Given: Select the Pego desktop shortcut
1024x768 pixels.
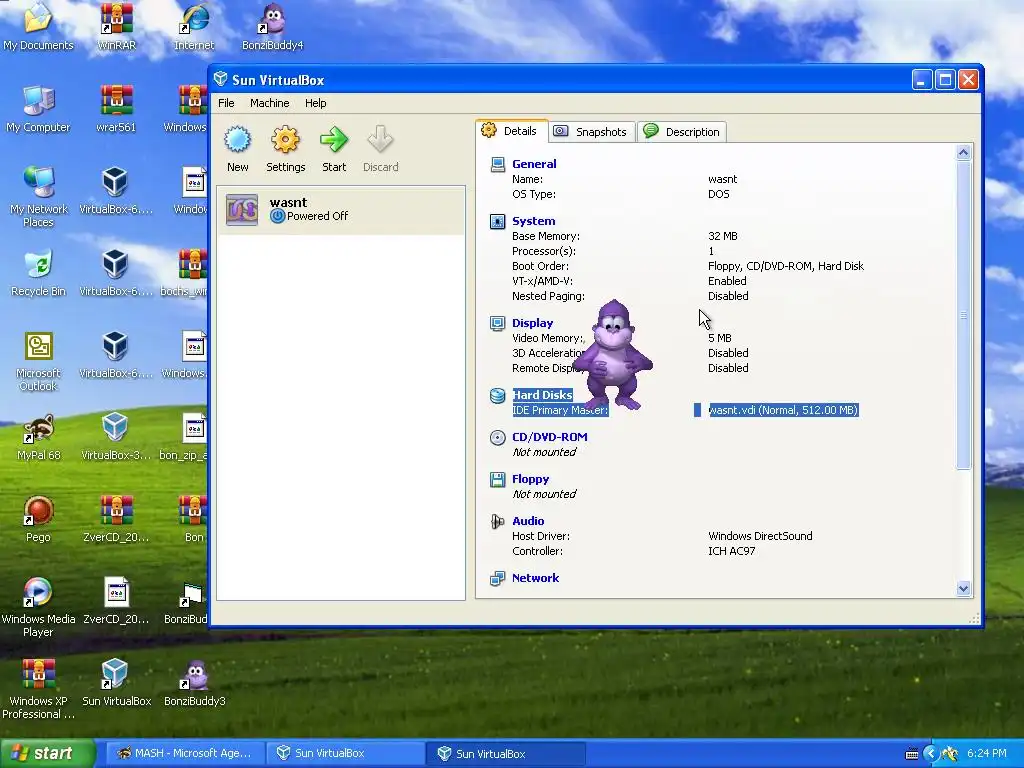Looking at the screenshot, I should [x=38, y=519].
